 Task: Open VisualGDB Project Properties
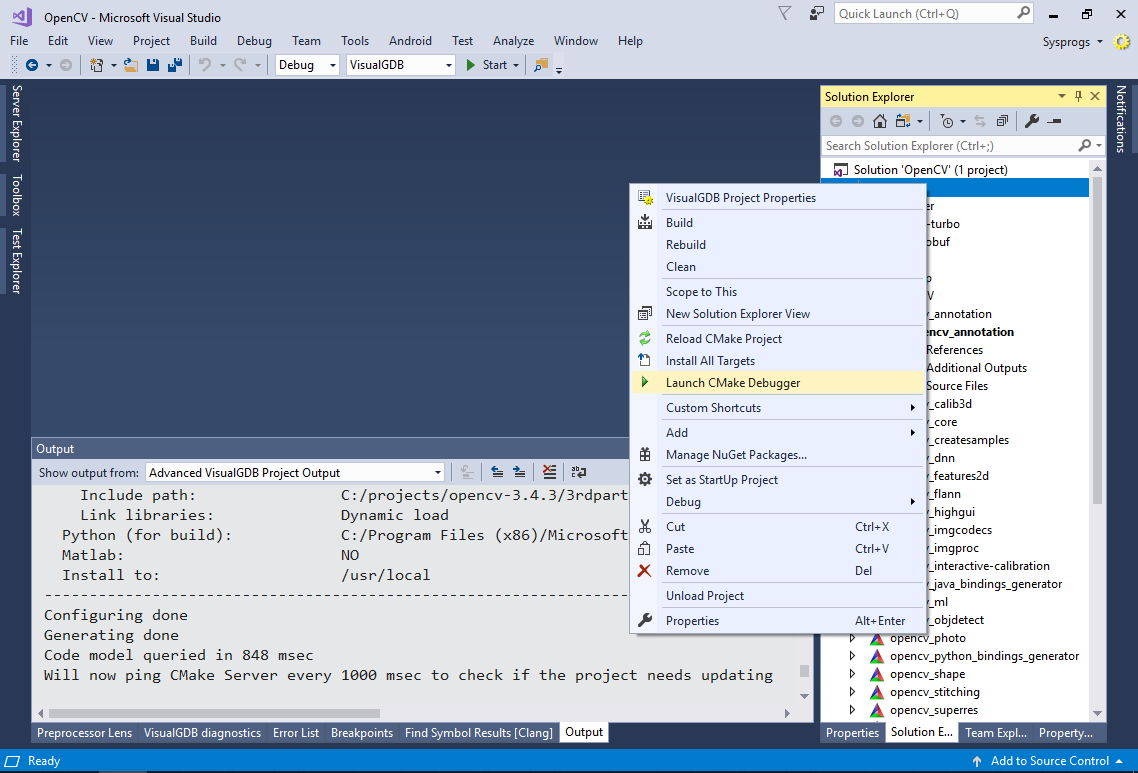777,198
